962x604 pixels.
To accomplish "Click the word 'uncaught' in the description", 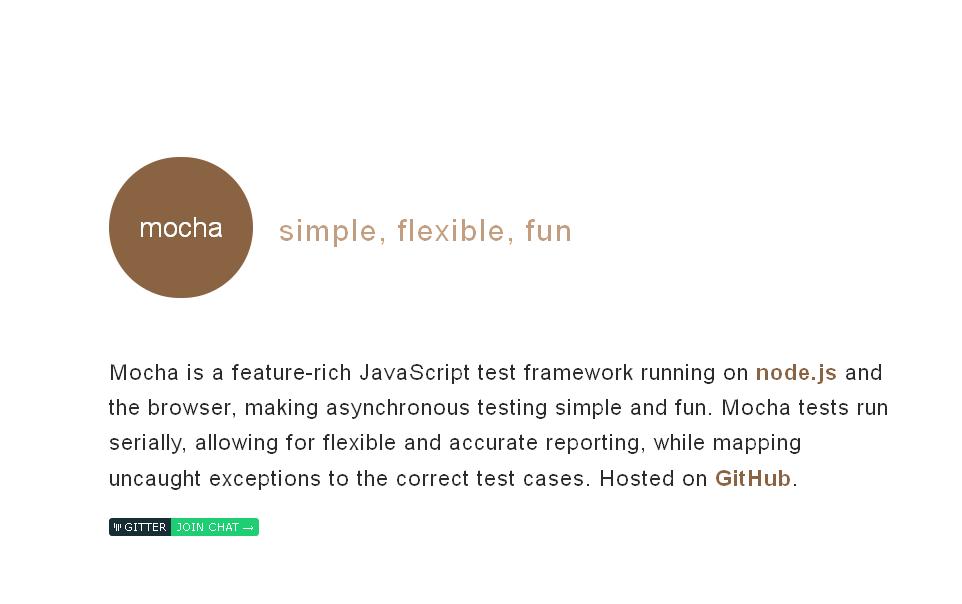I will click(x=155, y=478).
